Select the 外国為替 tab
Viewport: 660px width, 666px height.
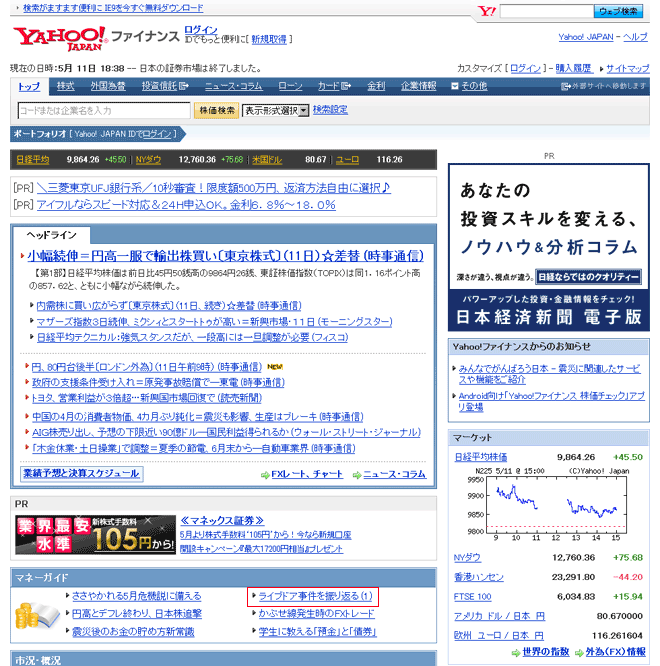coord(109,86)
